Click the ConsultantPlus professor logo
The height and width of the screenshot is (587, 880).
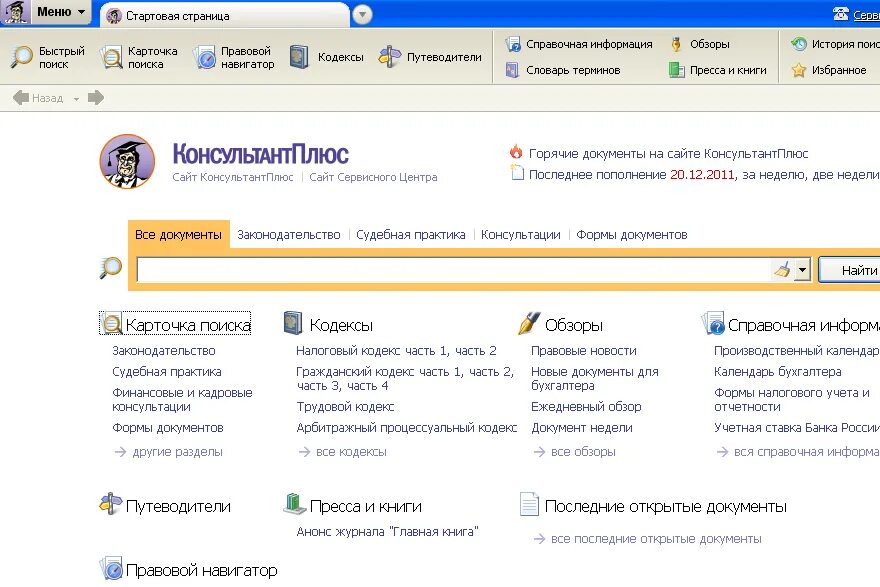127,161
